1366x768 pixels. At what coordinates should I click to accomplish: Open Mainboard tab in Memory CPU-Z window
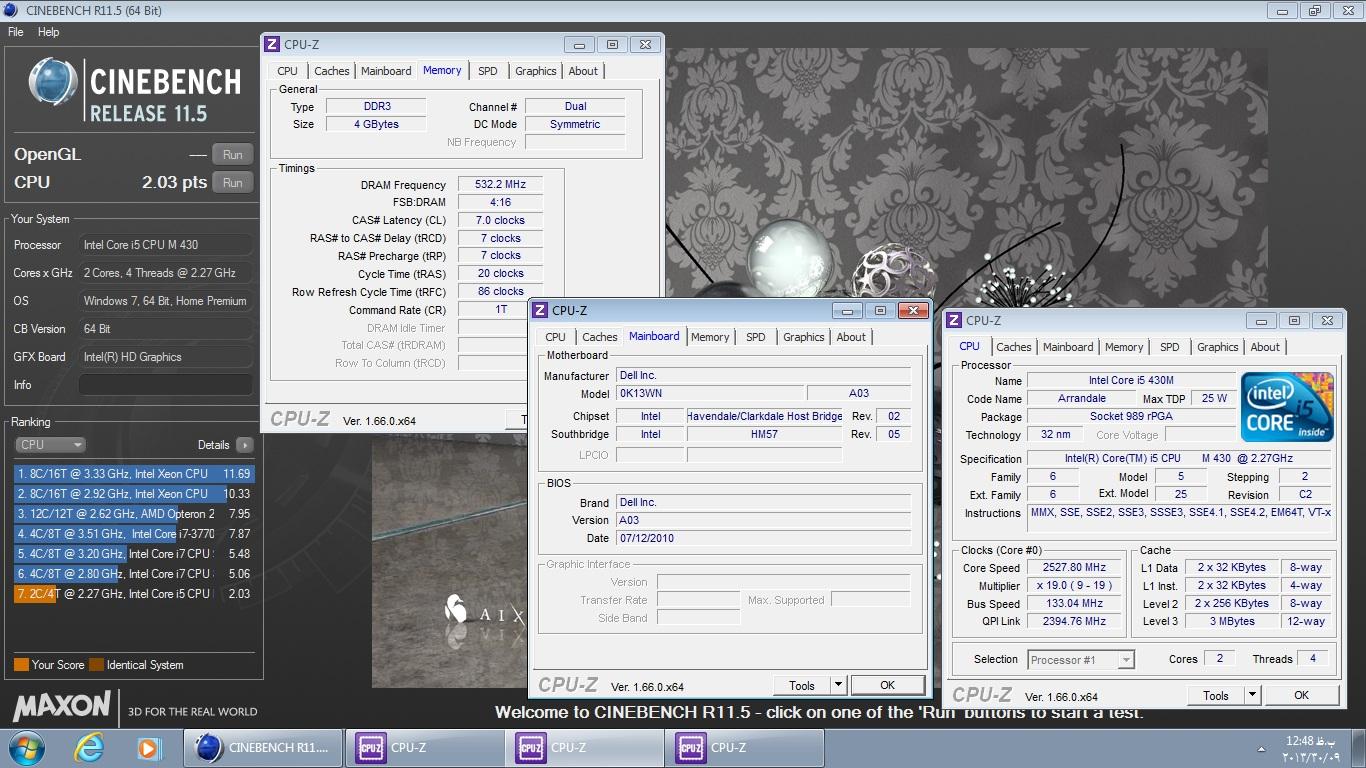pyautogui.click(x=386, y=71)
